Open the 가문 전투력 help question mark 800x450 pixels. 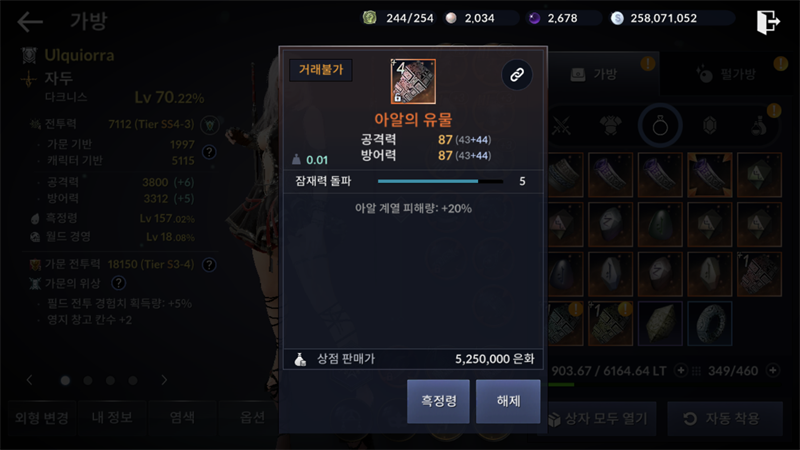click(x=209, y=265)
